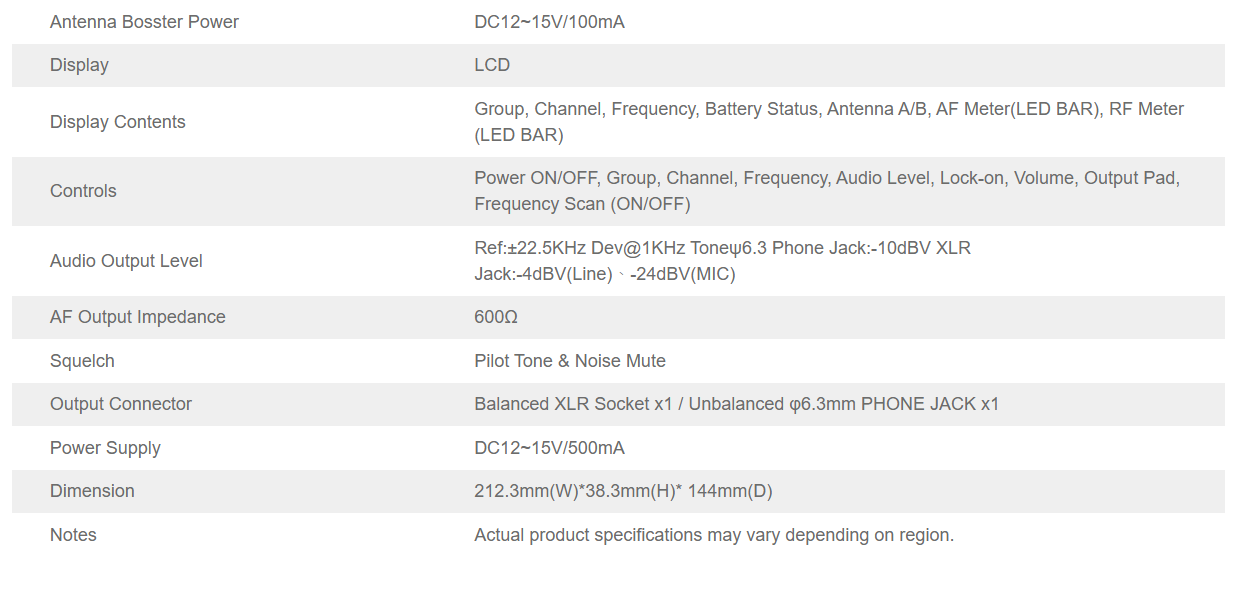Click the DC12~15V/100mA value
Screen dimensions: 1254x615
point(549,22)
